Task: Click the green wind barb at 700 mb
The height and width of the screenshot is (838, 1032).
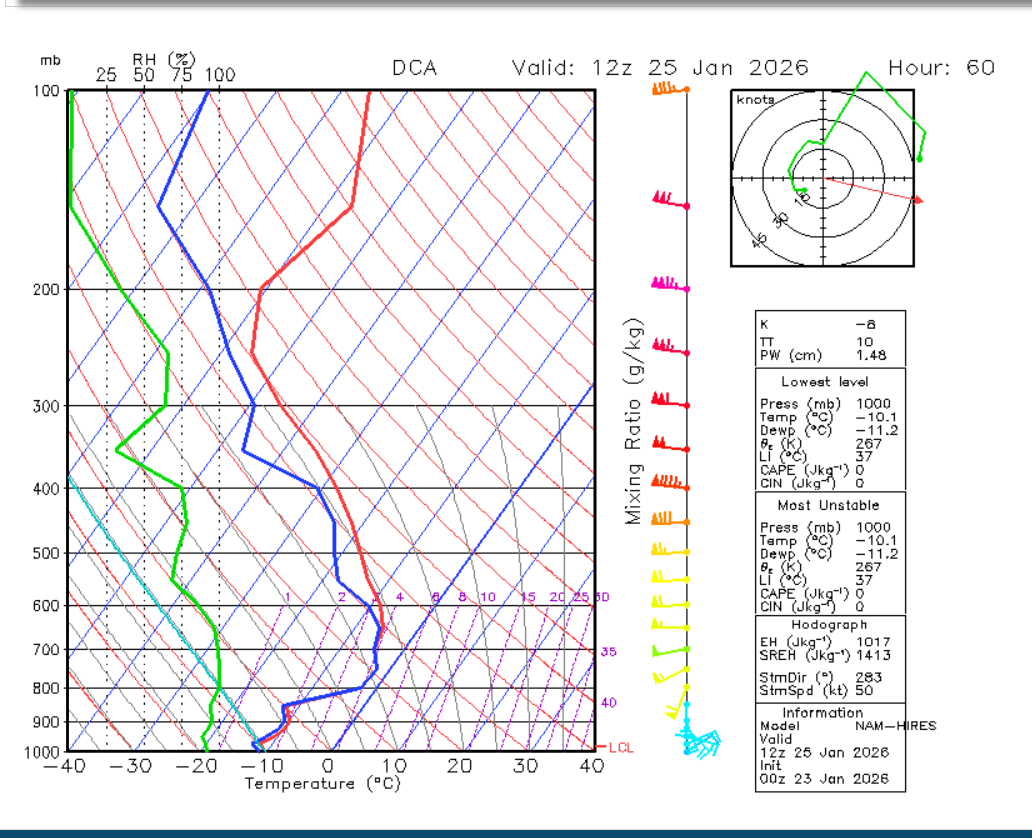Action: pyautogui.click(x=669, y=650)
